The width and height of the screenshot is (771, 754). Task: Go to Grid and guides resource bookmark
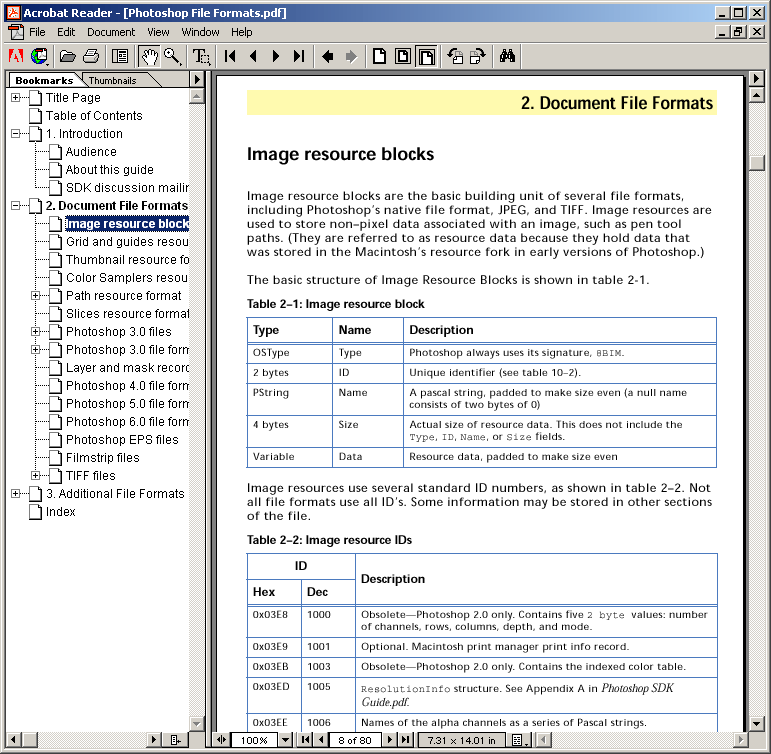point(127,242)
